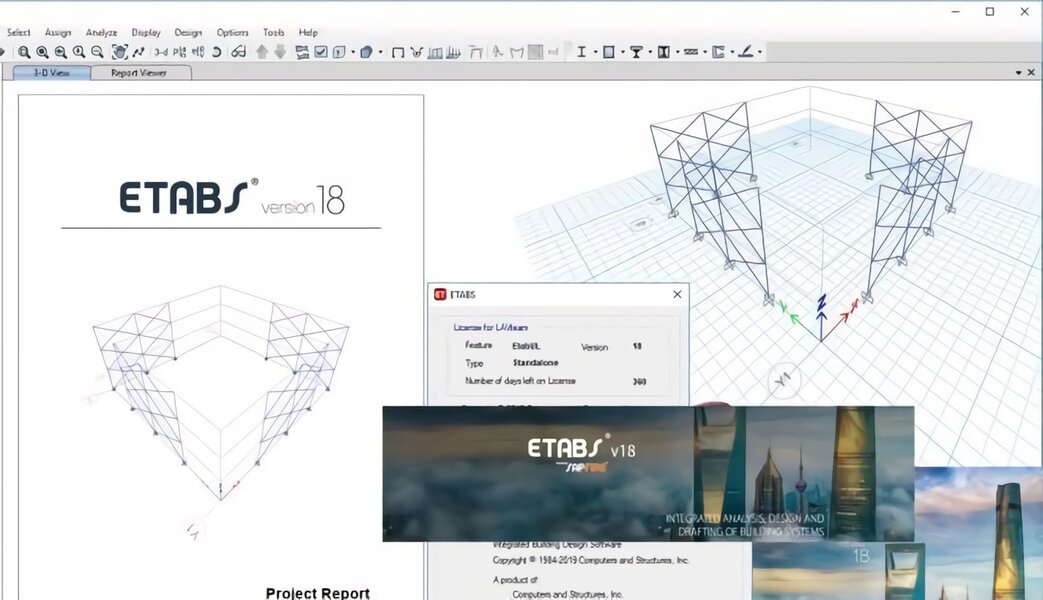Viewport: 1043px width, 600px height.
Task: Open Steel Joist Design icon
Action: pos(691,52)
